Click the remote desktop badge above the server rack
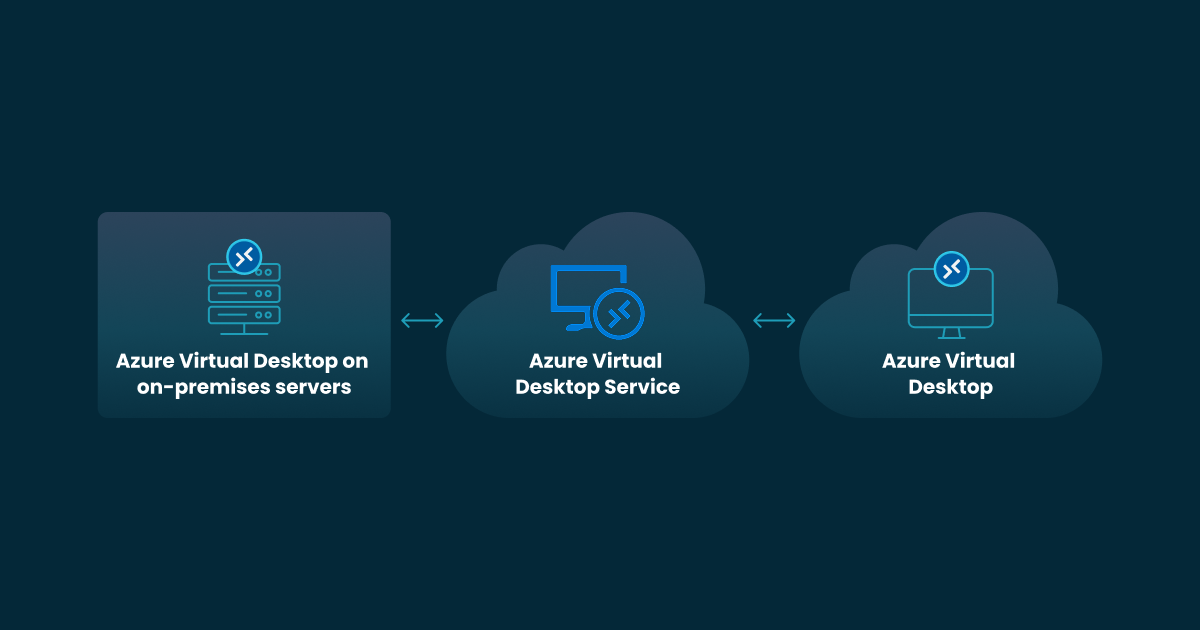 point(244,257)
